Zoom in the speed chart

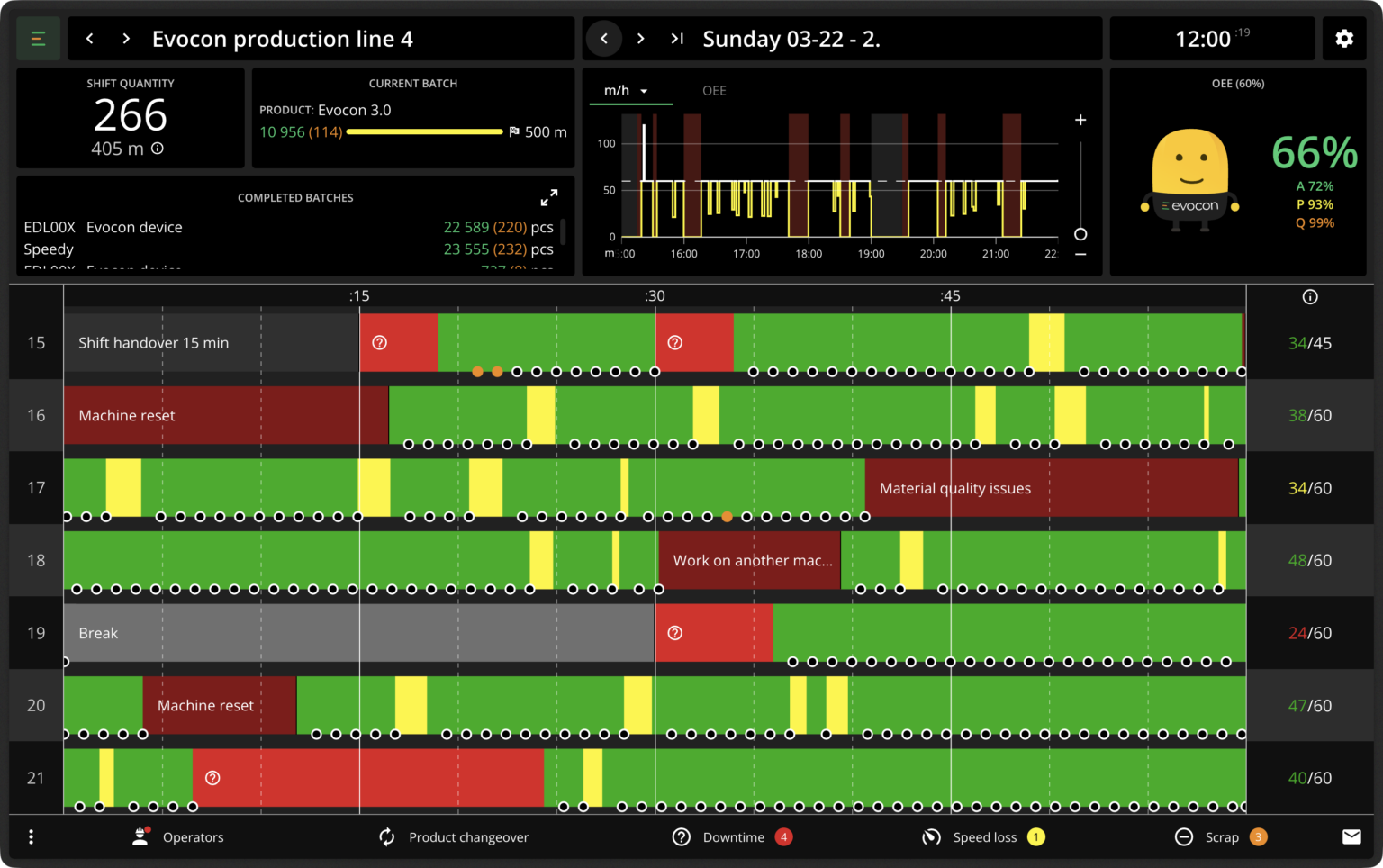pyautogui.click(x=1080, y=120)
